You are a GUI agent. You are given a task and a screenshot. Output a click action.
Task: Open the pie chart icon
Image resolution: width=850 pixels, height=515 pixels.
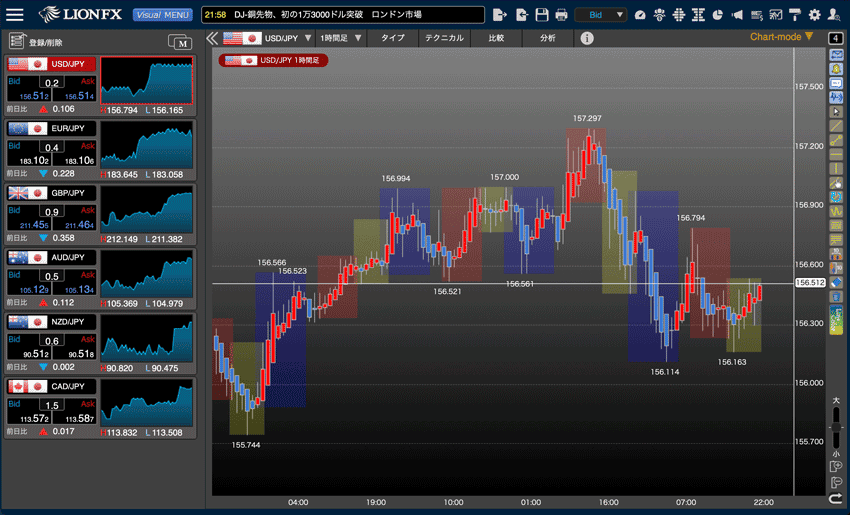(x=719, y=15)
